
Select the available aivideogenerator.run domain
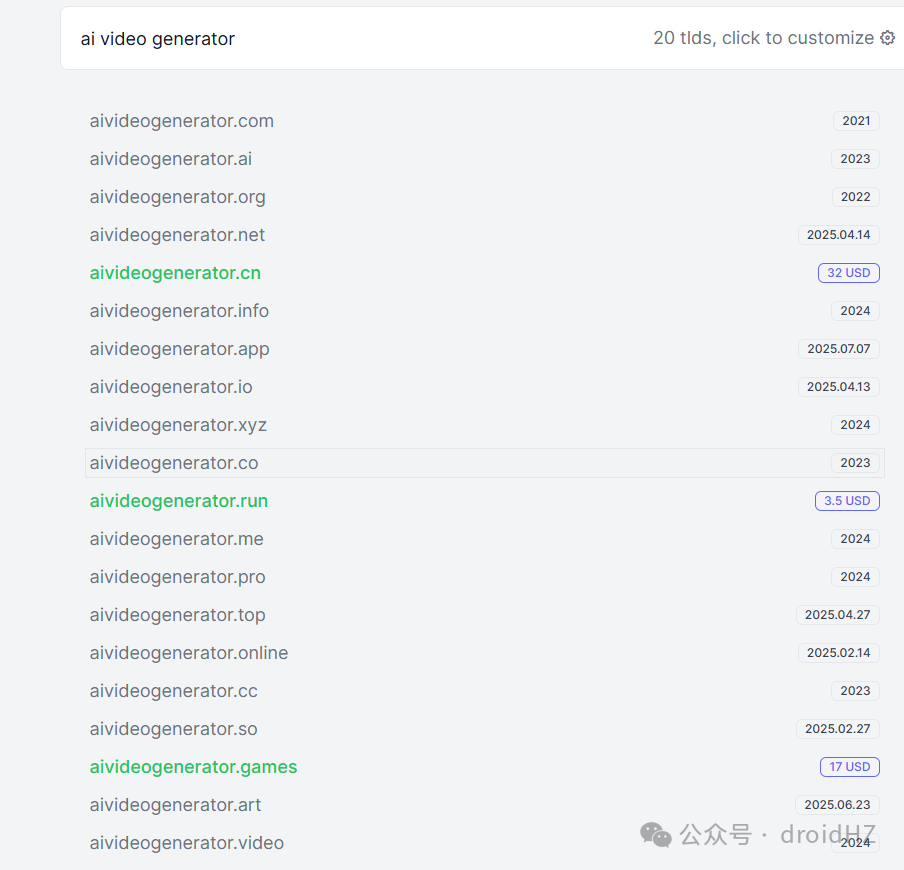point(179,501)
